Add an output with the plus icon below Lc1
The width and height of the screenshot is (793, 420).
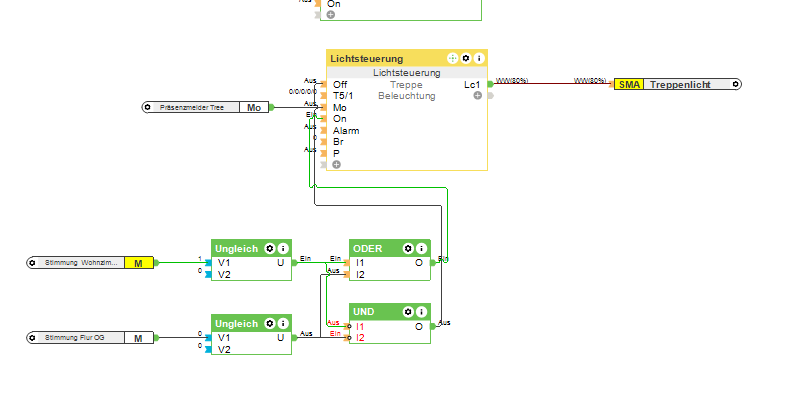pos(477,96)
